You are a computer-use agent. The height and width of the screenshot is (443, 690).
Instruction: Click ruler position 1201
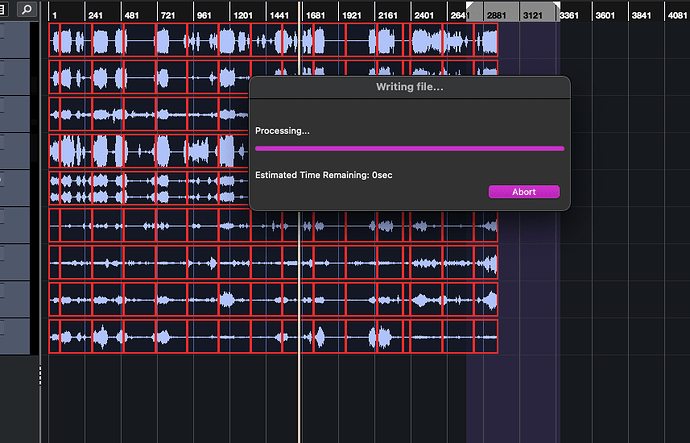243,15
